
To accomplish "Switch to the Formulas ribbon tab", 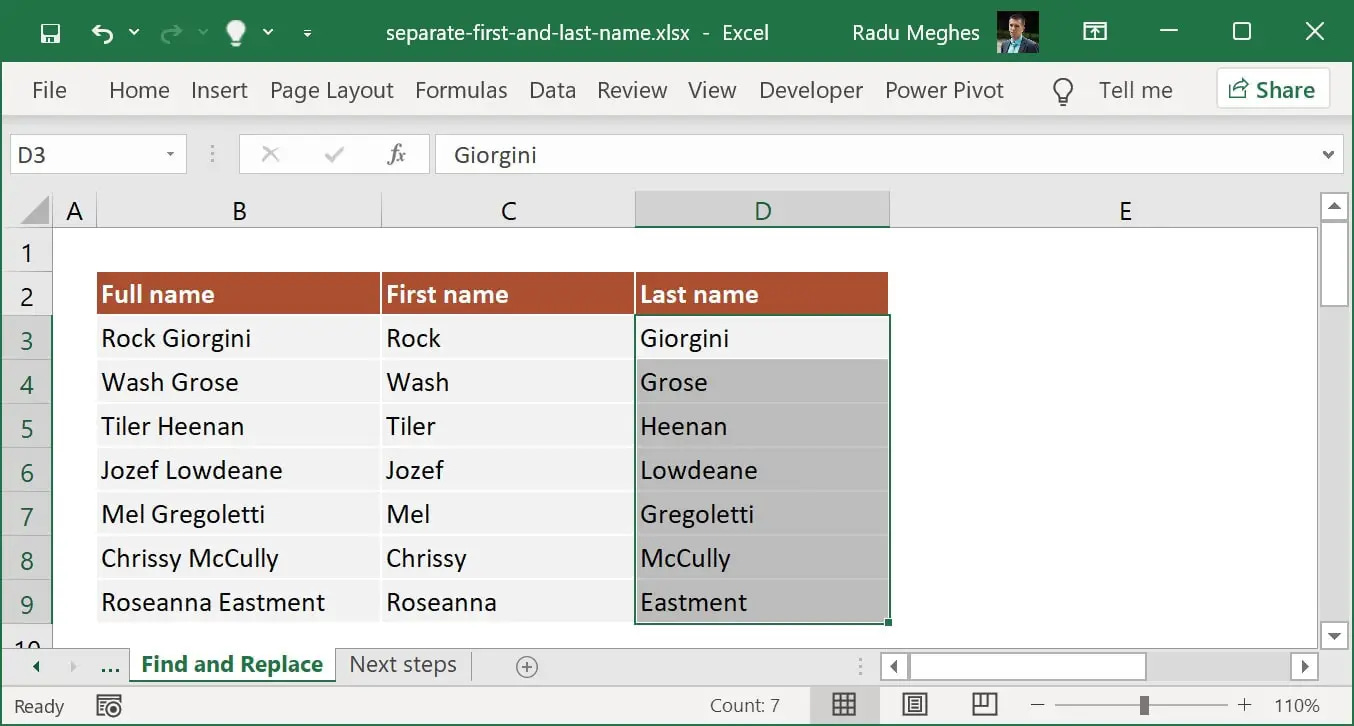I will (x=461, y=90).
